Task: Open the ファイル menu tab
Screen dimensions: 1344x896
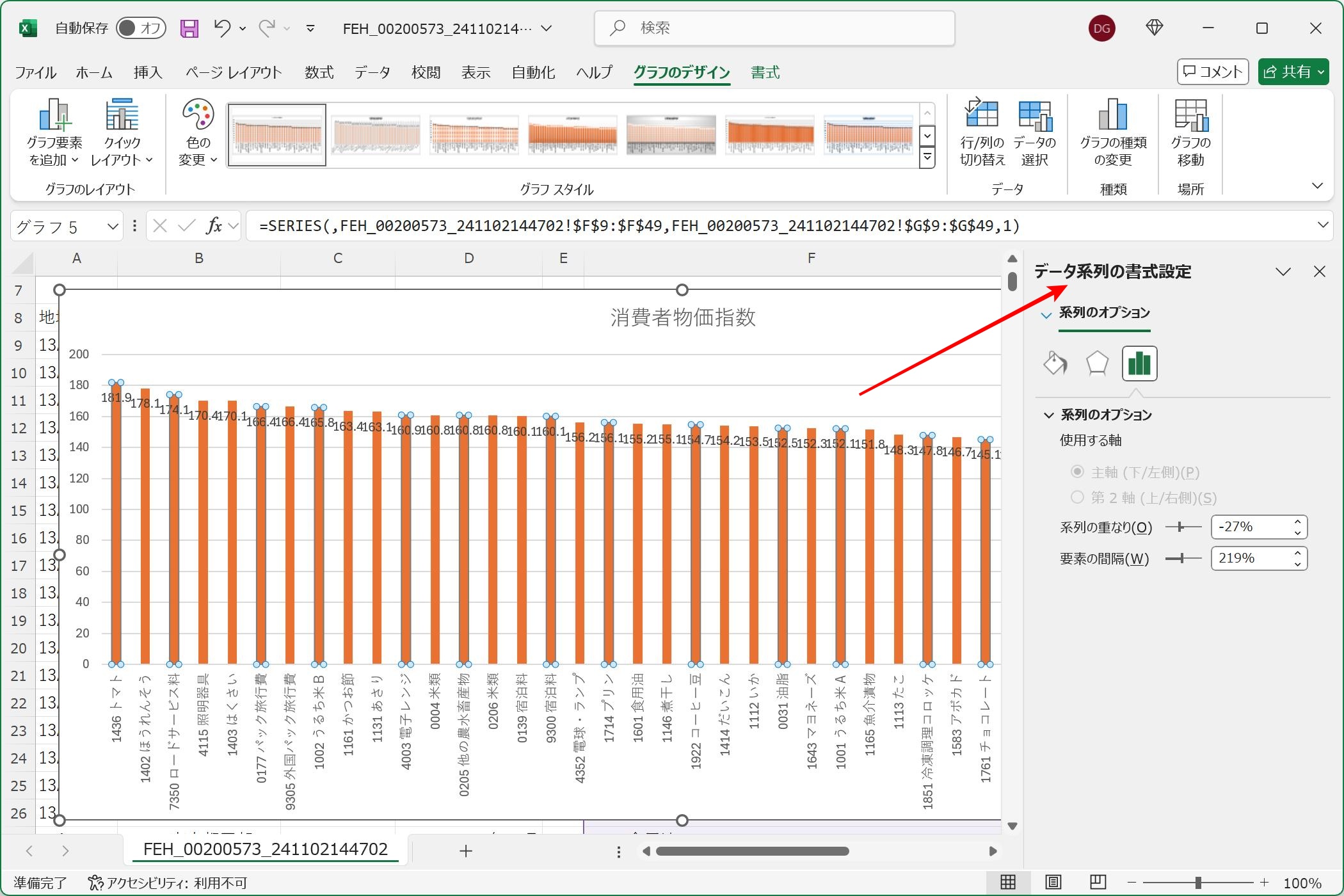Action: (x=36, y=72)
